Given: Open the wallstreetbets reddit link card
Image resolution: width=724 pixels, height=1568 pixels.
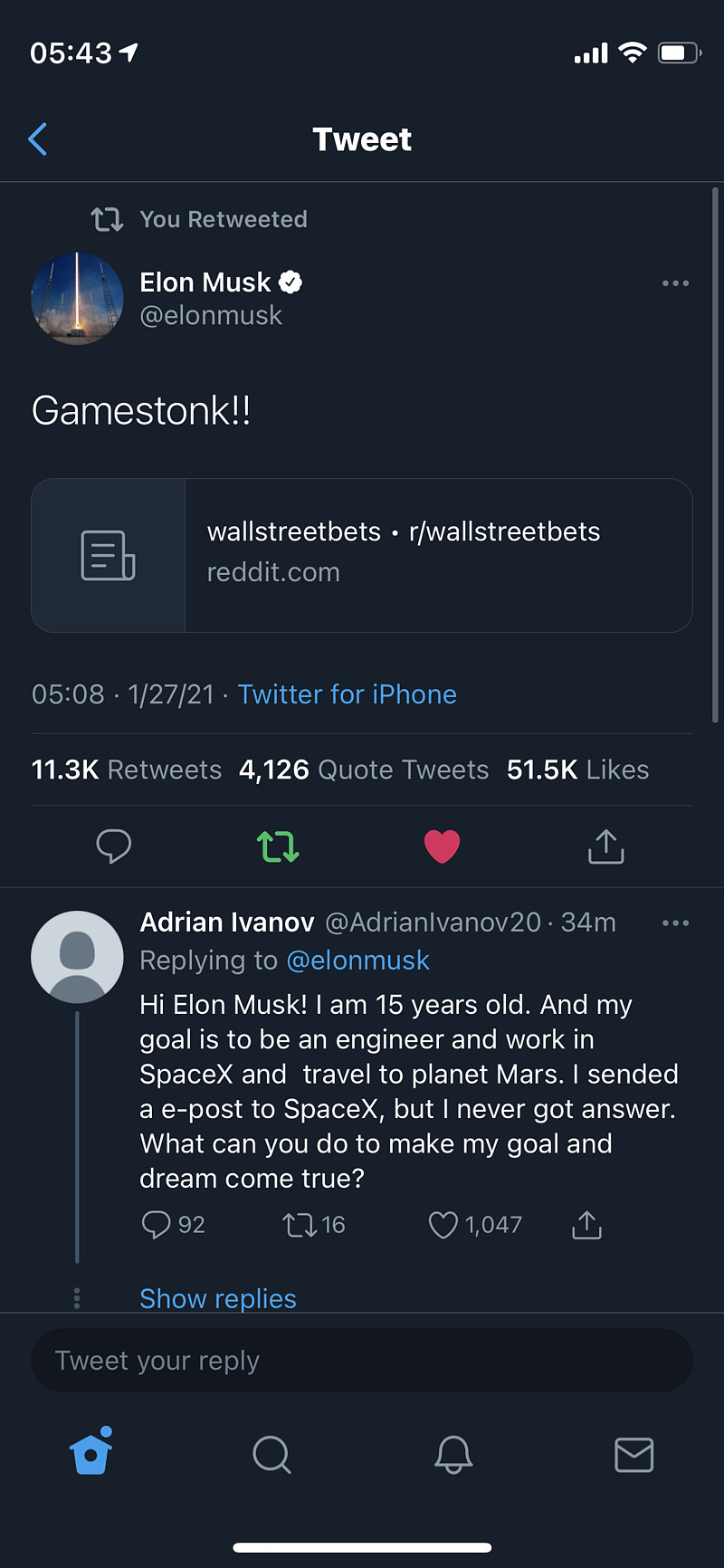Looking at the screenshot, I should pos(362,555).
